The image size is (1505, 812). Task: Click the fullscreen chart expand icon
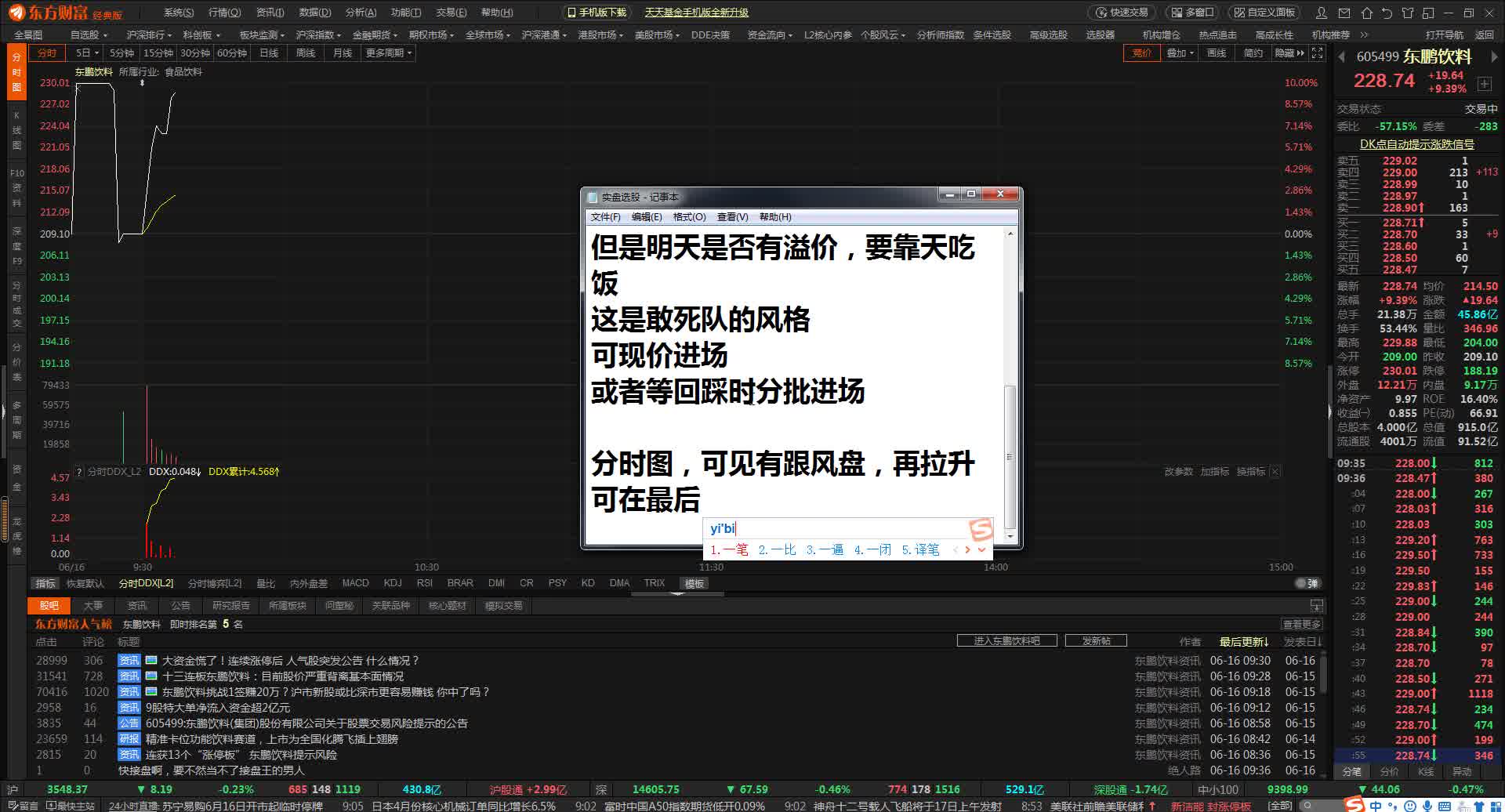coord(1317,53)
